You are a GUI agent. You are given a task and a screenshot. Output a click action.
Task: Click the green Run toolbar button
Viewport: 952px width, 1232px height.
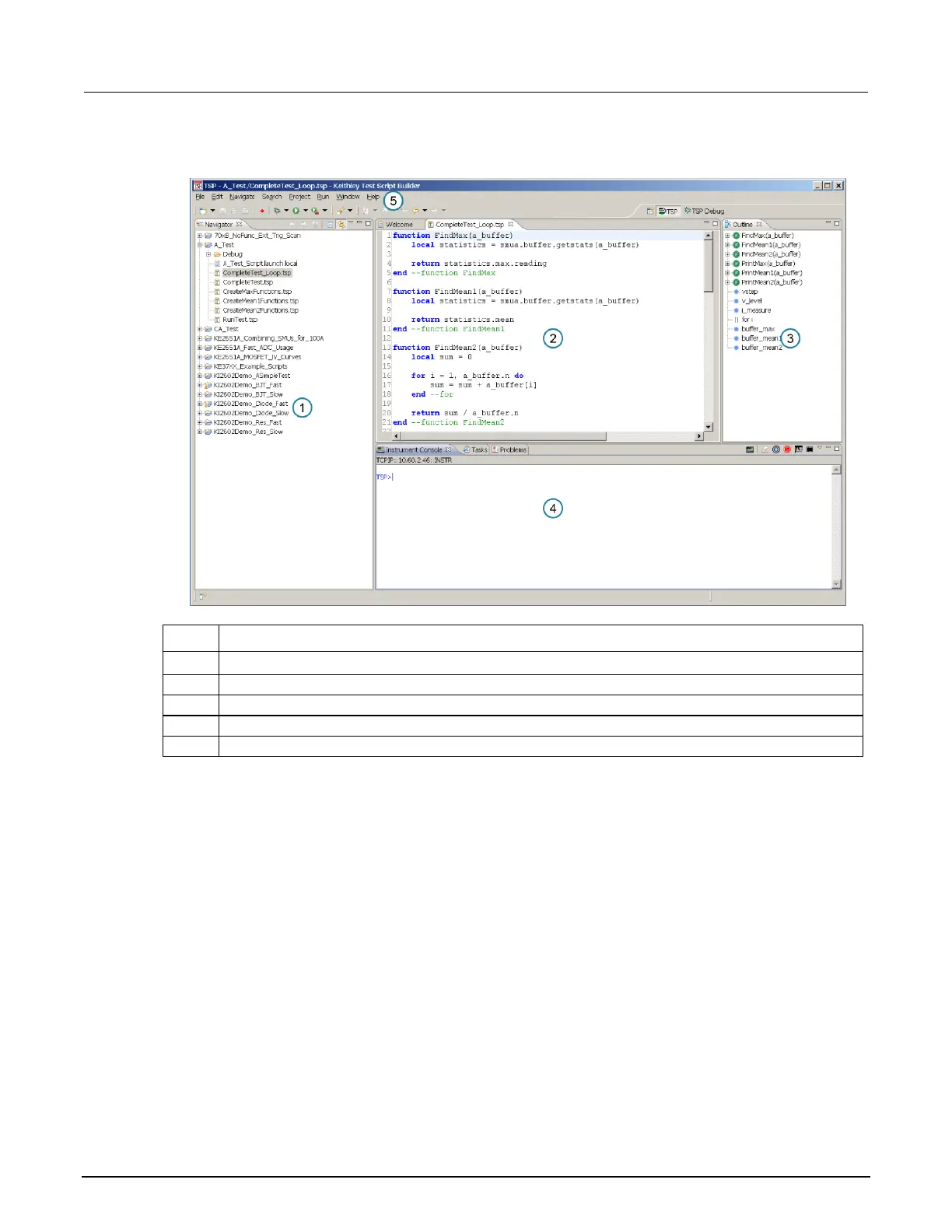click(x=296, y=211)
